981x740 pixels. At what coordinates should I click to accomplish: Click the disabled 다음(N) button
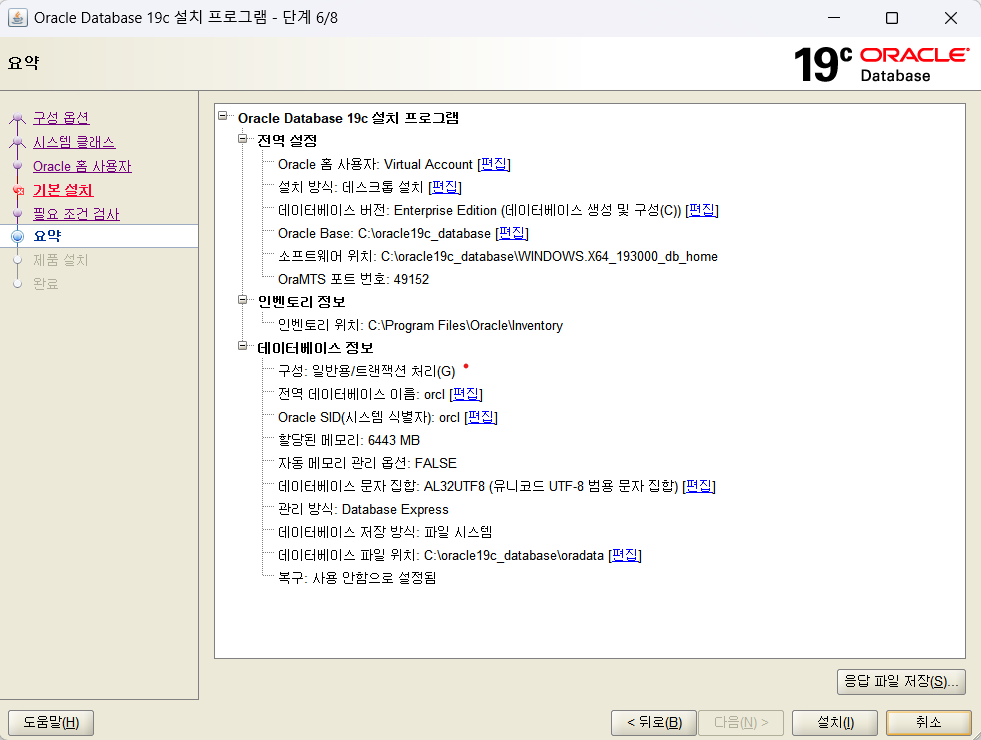[x=741, y=722]
